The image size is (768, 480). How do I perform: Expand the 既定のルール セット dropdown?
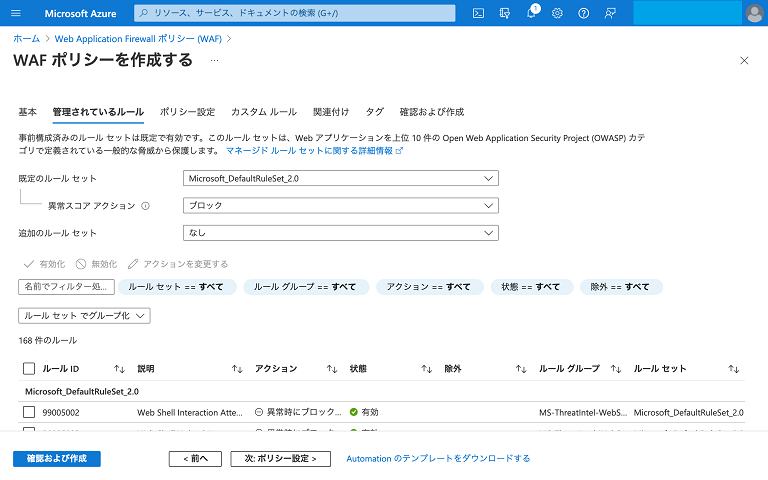coord(340,179)
